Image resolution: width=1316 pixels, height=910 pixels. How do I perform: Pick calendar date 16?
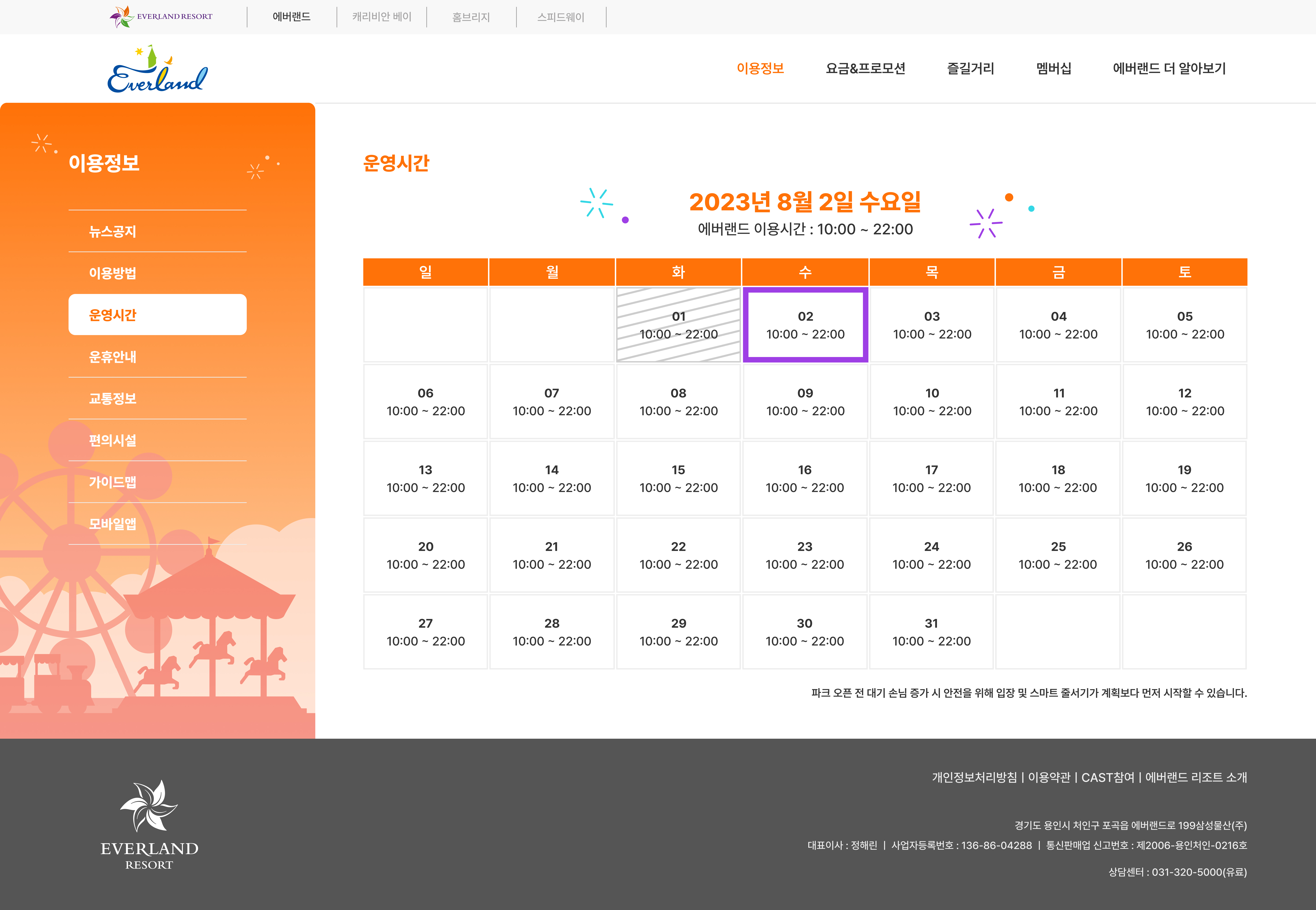click(x=805, y=478)
